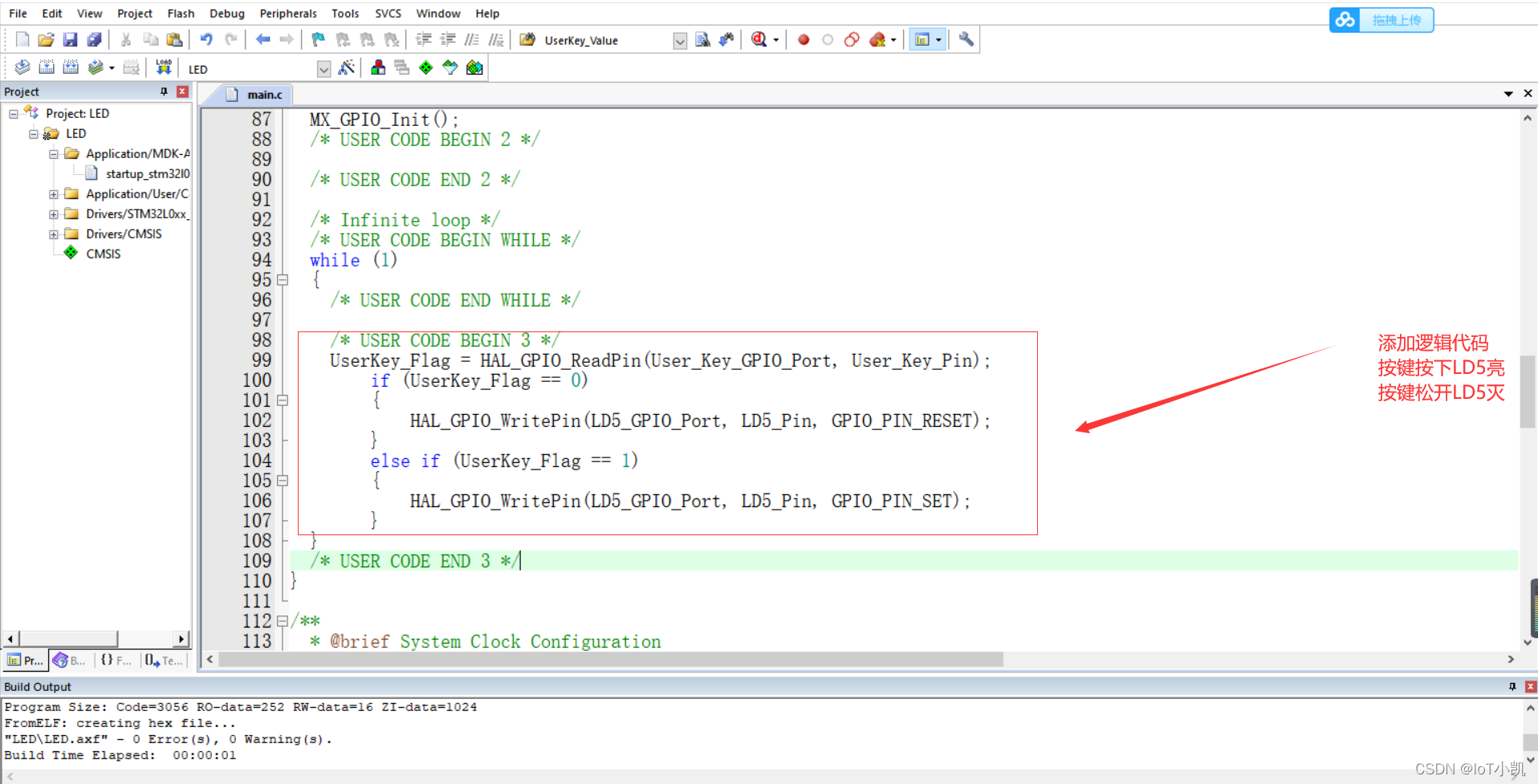The height and width of the screenshot is (784, 1538).
Task: Open the LED target dropdown
Action: pos(323,70)
